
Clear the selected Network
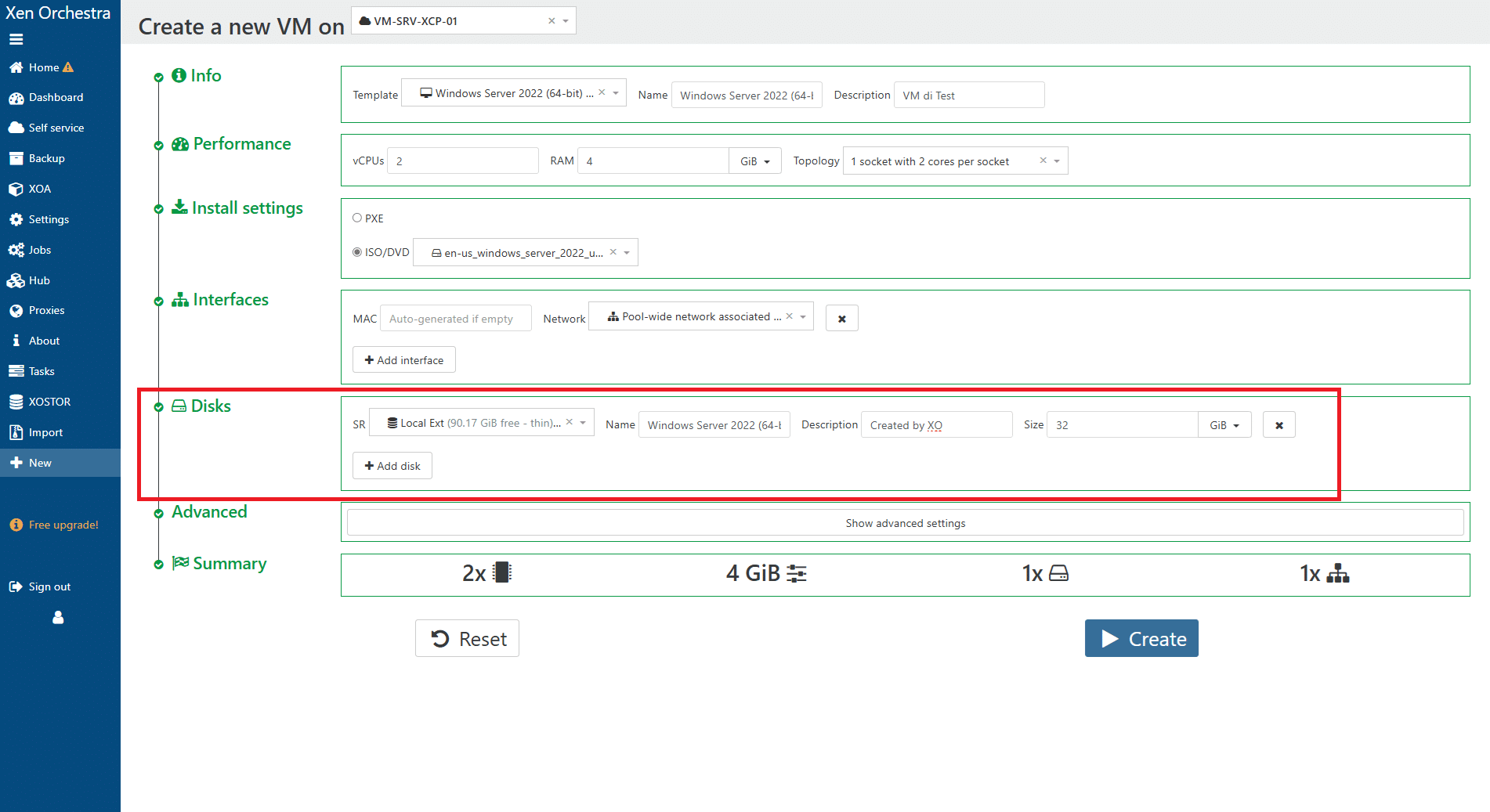[x=790, y=316]
